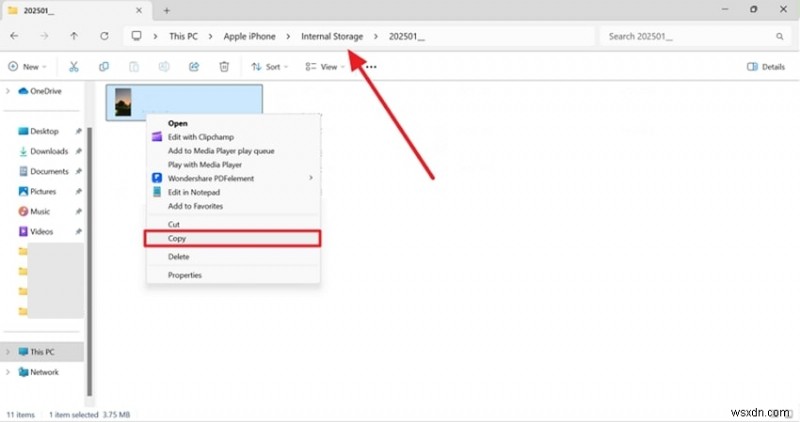Image resolution: width=800 pixels, height=422 pixels.
Task: Click This PC in breadcrumb
Action: coord(184,36)
